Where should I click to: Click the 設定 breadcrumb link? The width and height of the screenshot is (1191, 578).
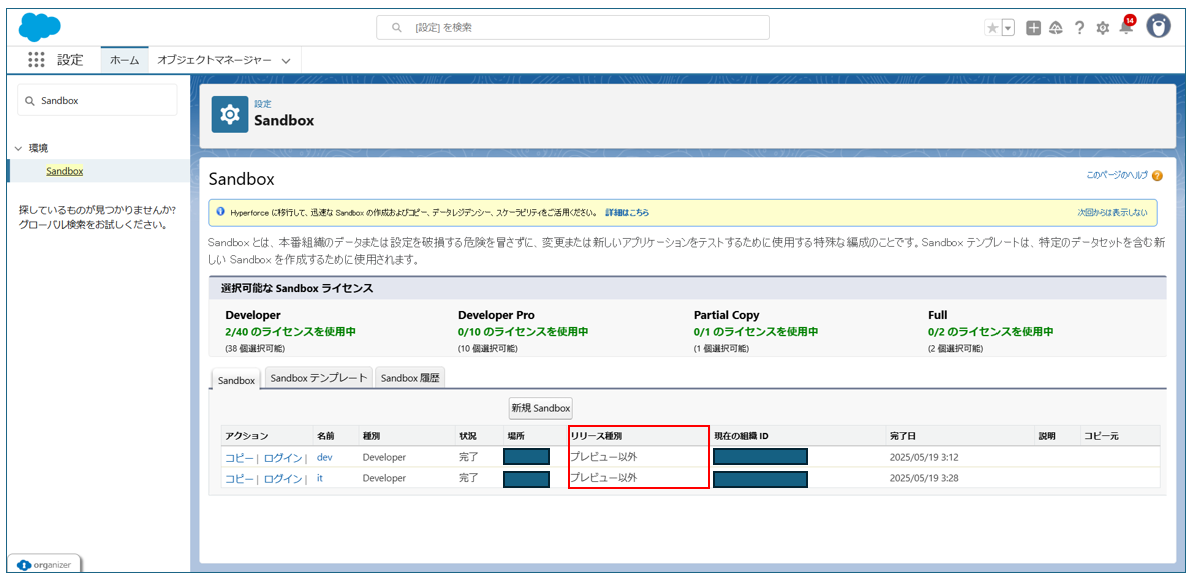(x=263, y=103)
